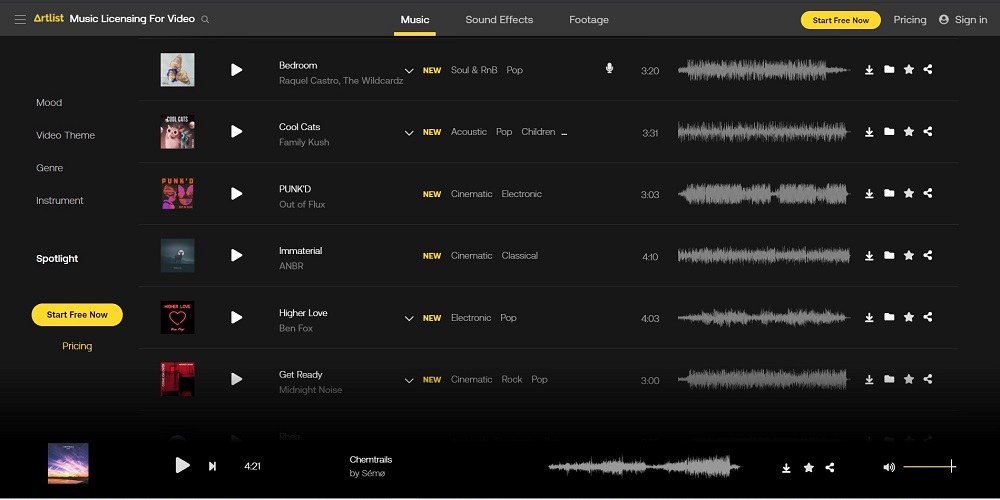Download the Bedroom track
Viewport: 1000px width, 500px height.
(x=869, y=70)
